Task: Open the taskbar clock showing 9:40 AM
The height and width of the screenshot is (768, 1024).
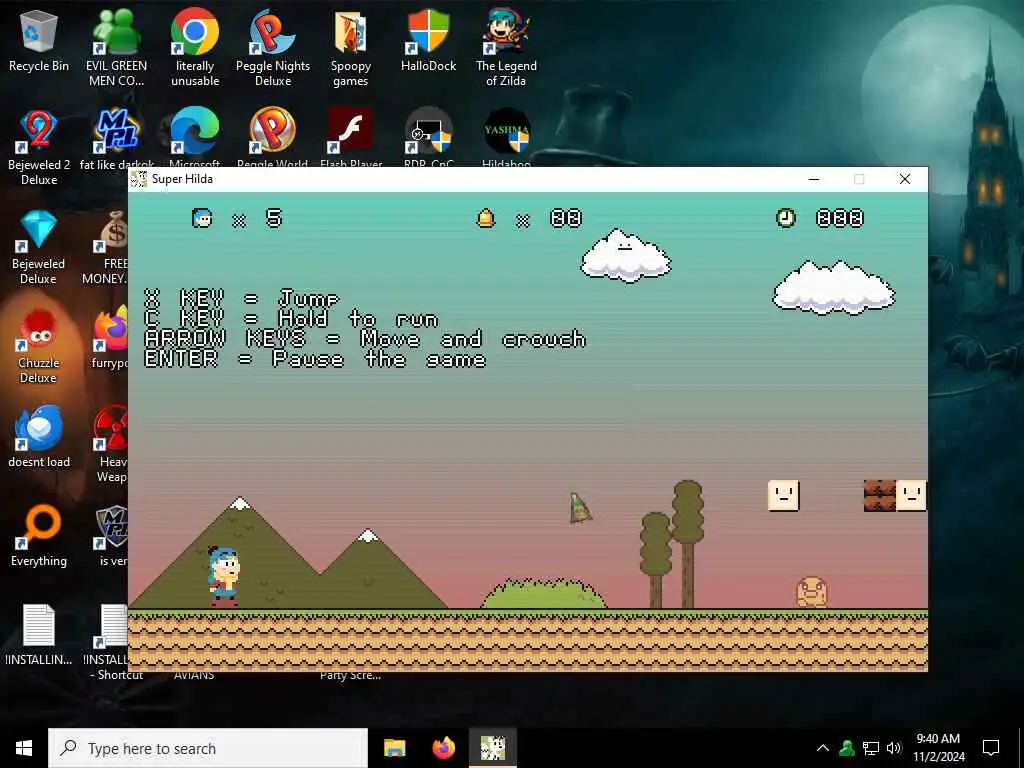Action: click(938, 748)
